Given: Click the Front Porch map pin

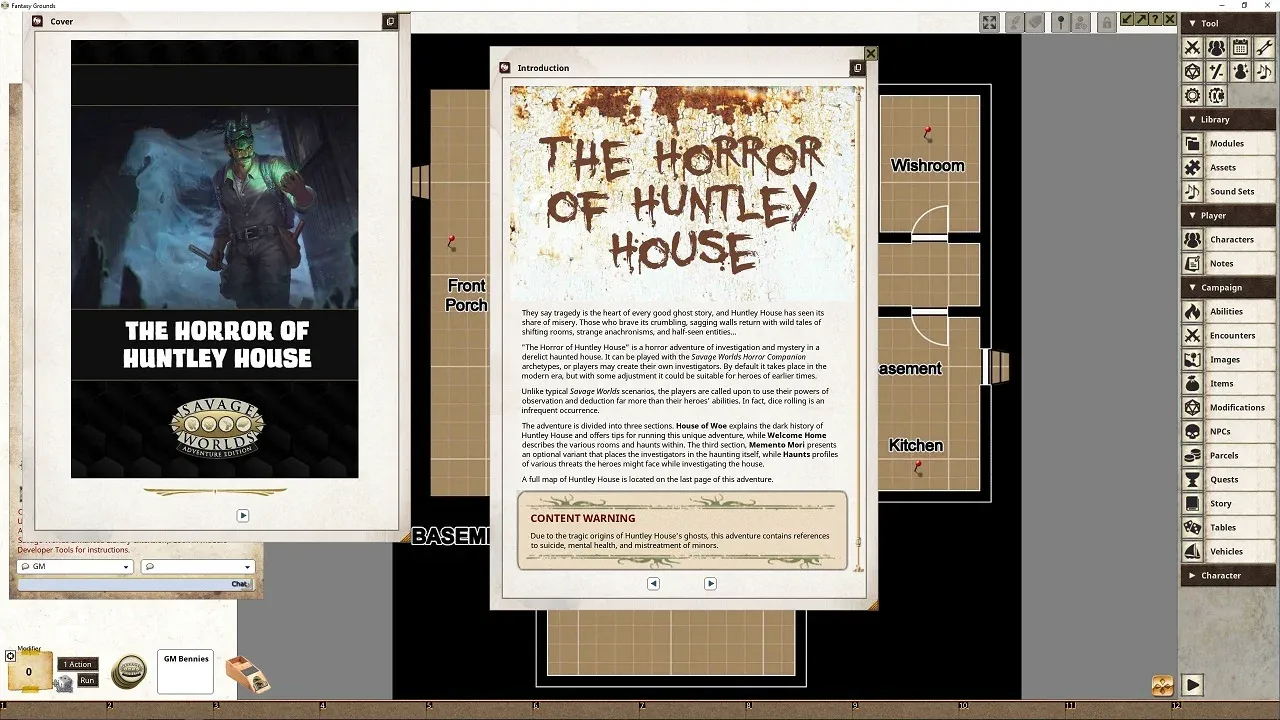Looking at the screenshot, I should [x=451, y=241].
